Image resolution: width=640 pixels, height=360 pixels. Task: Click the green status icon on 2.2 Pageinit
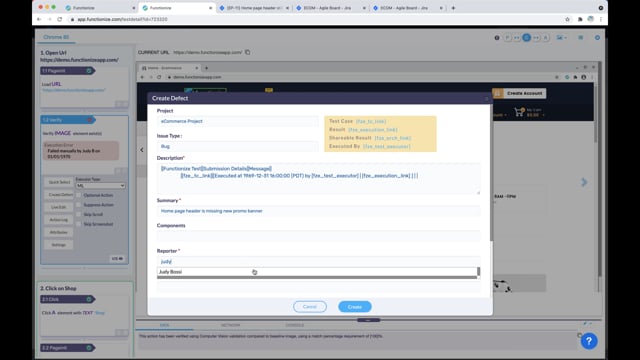[x=89, y=348]
